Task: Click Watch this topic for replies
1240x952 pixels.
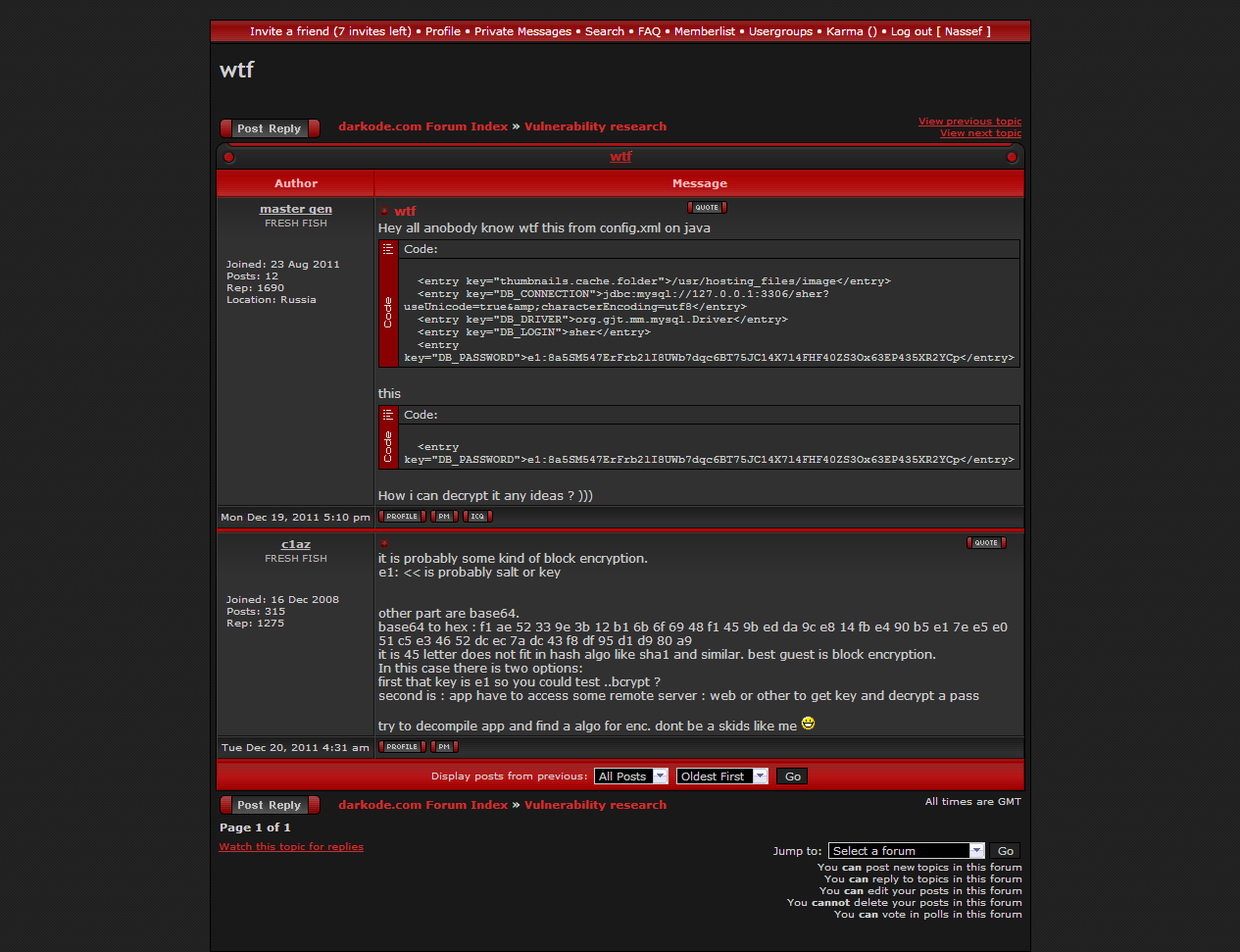Action: click(291, 847)
